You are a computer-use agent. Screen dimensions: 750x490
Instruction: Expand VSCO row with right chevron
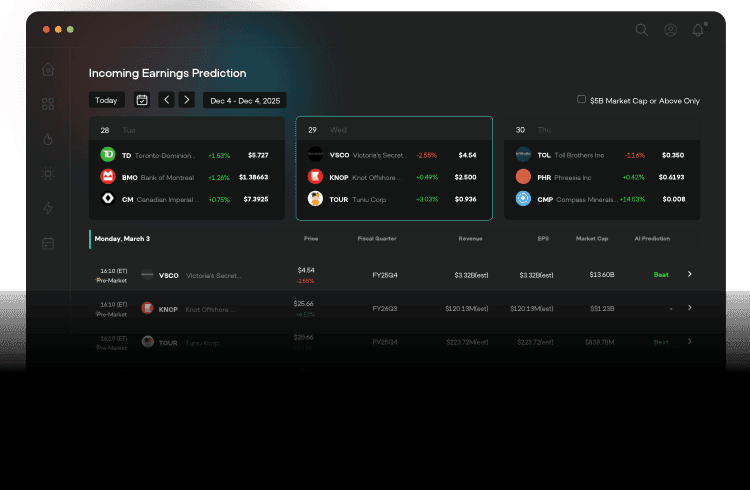[689, 274]
